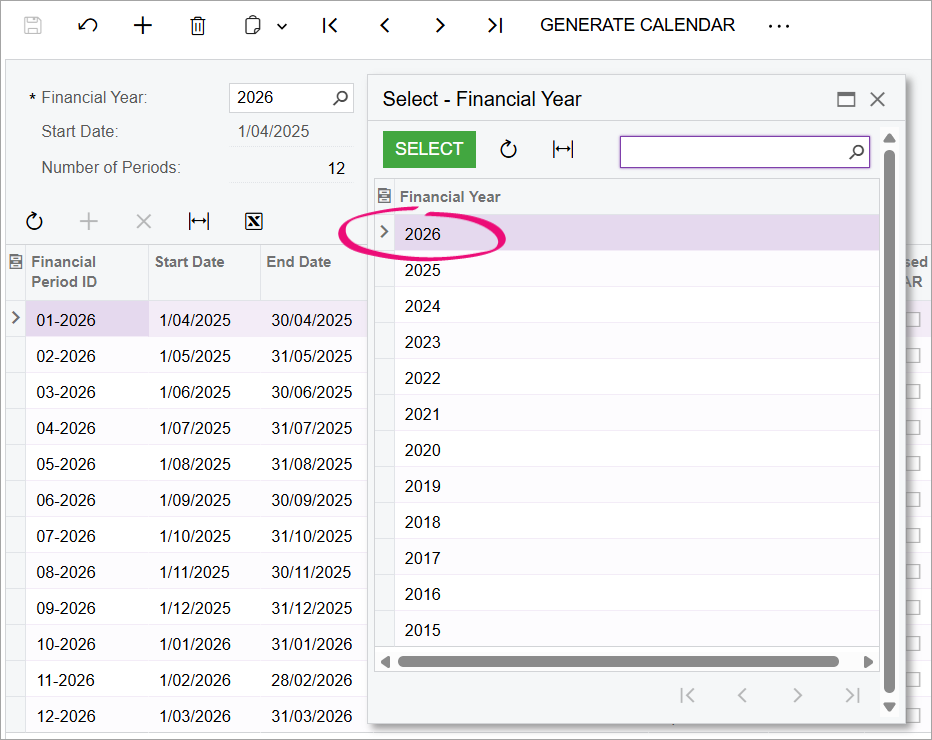932x740 pixels.
Task: Open the three-dots more actions menu
Action: click(779, 26)
